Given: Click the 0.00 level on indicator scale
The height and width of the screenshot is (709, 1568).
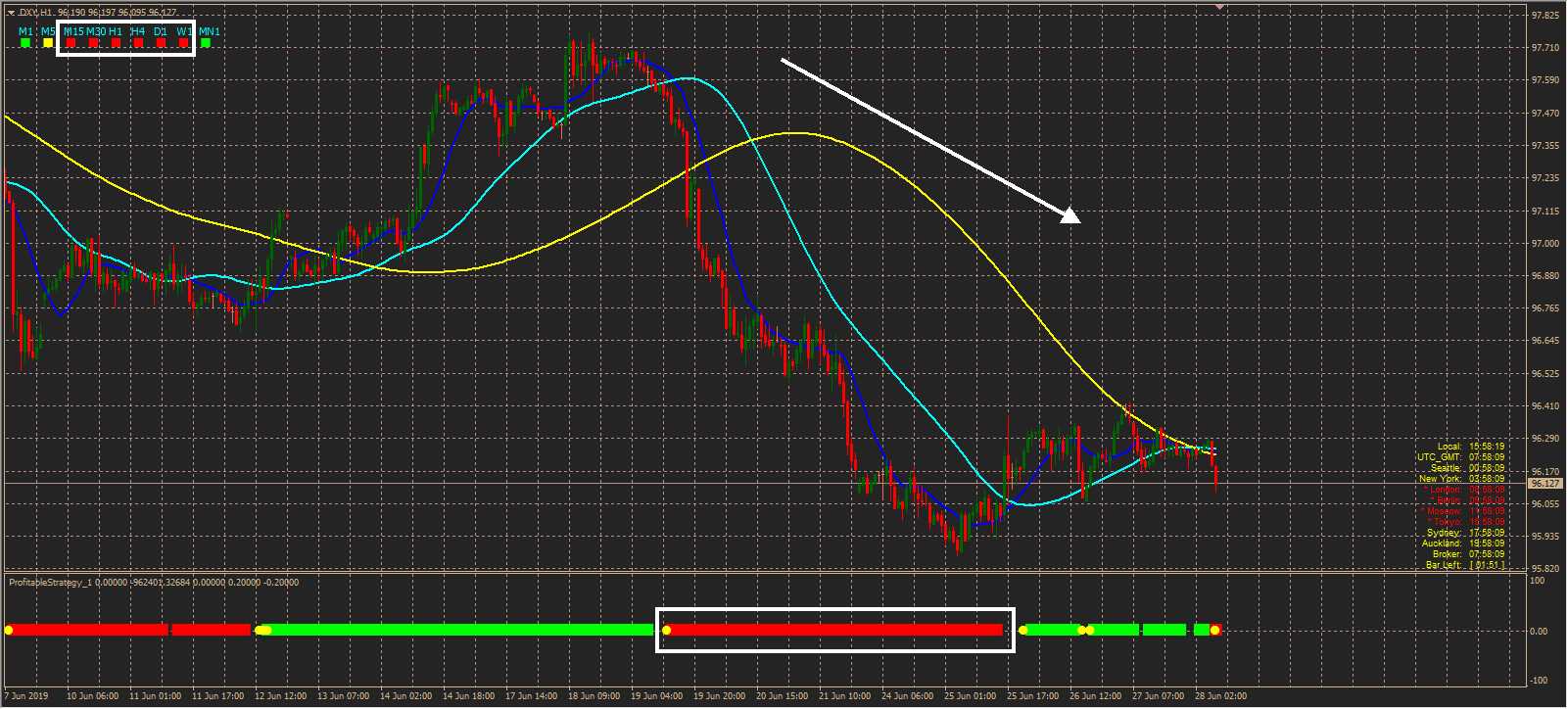Looking at the screenshot, I should [1540, 631].
